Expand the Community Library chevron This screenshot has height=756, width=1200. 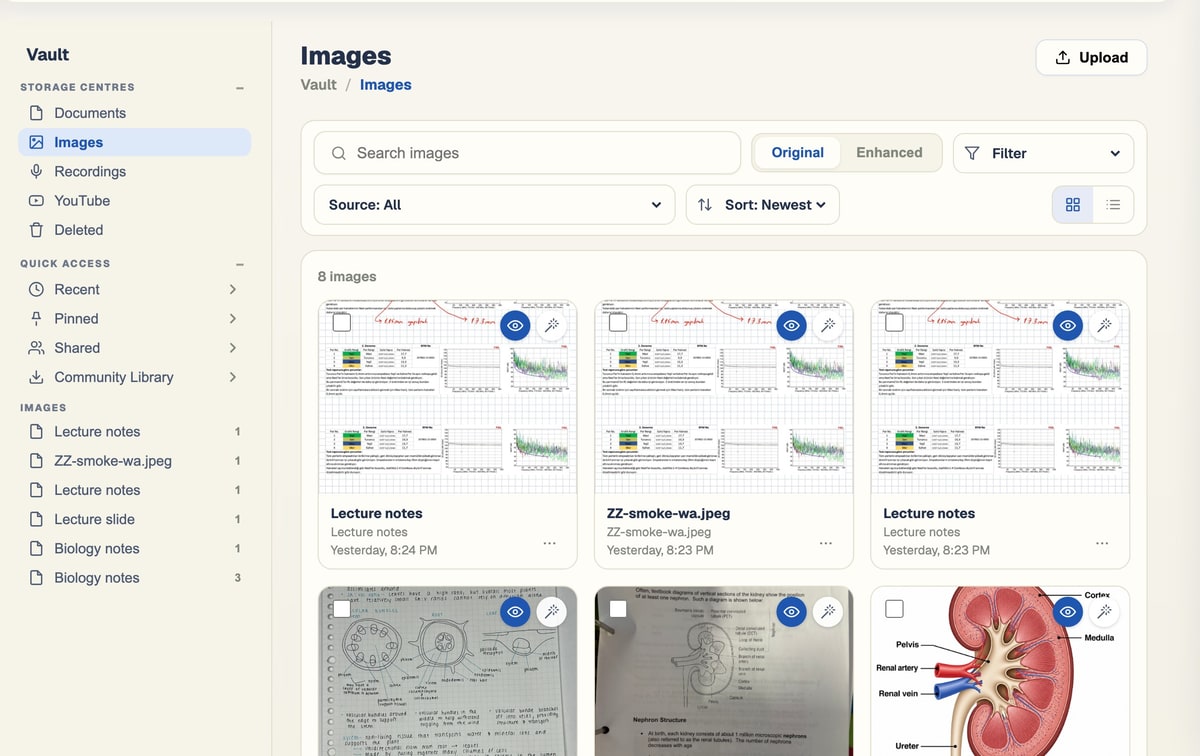click(232, 377)
